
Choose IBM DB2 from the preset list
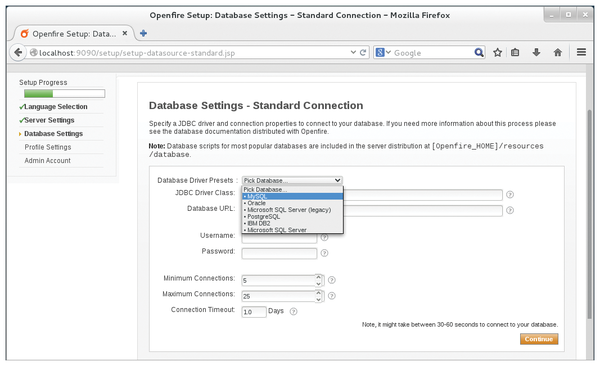pyautogui.click(x=292, y=223)
